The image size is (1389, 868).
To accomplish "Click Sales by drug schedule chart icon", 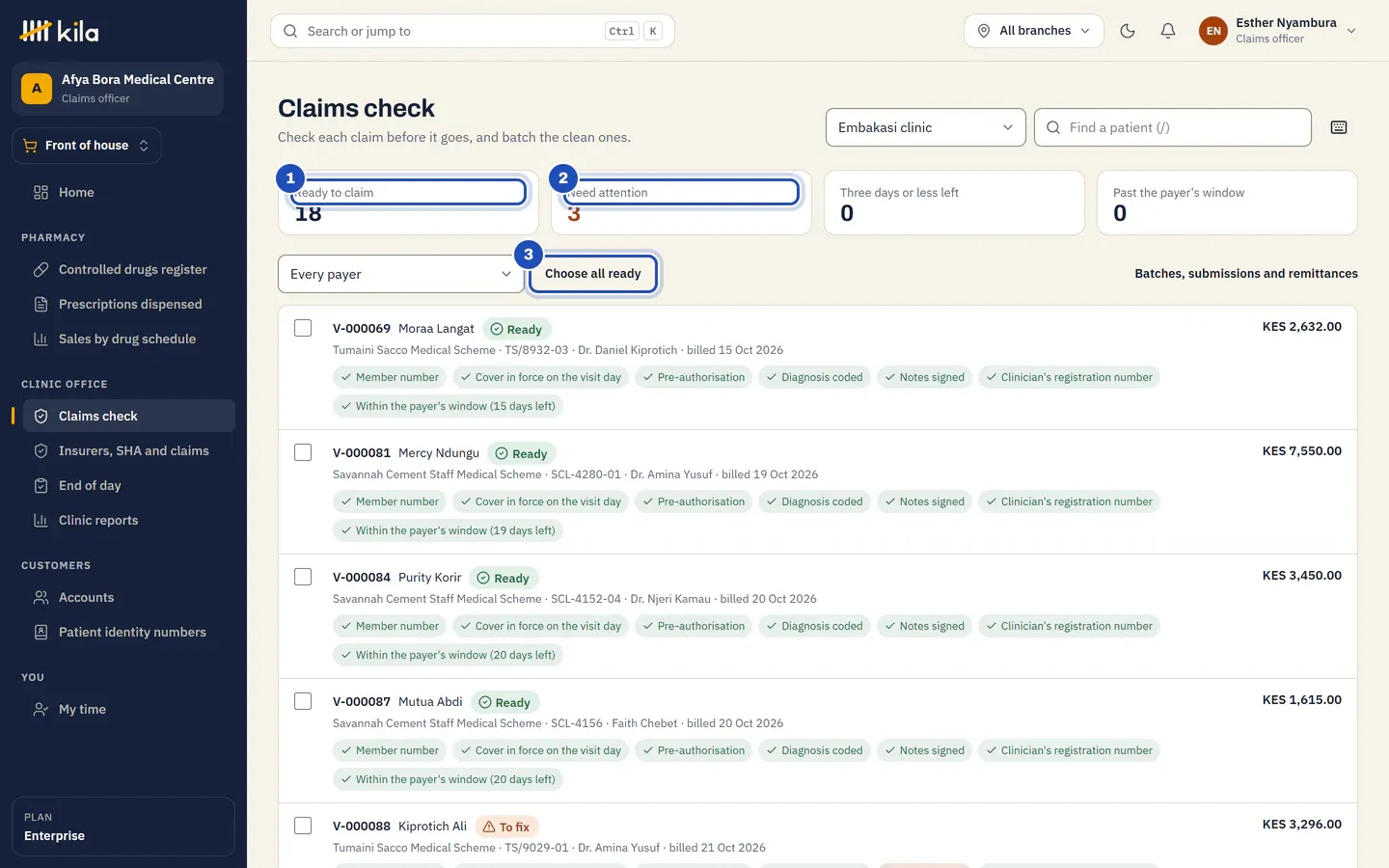I will tap(41, 339).
